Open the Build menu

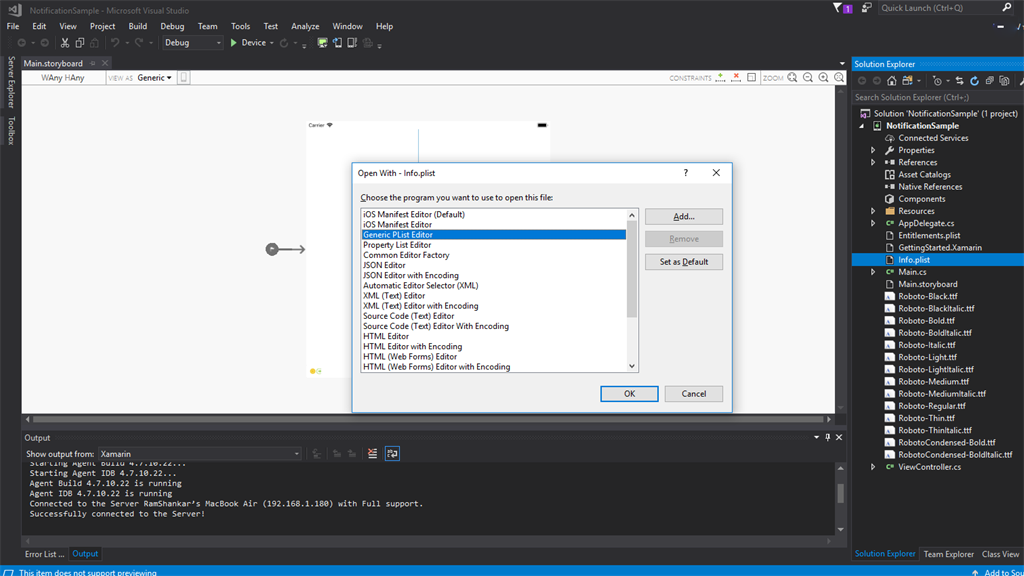tap(138, 26)
